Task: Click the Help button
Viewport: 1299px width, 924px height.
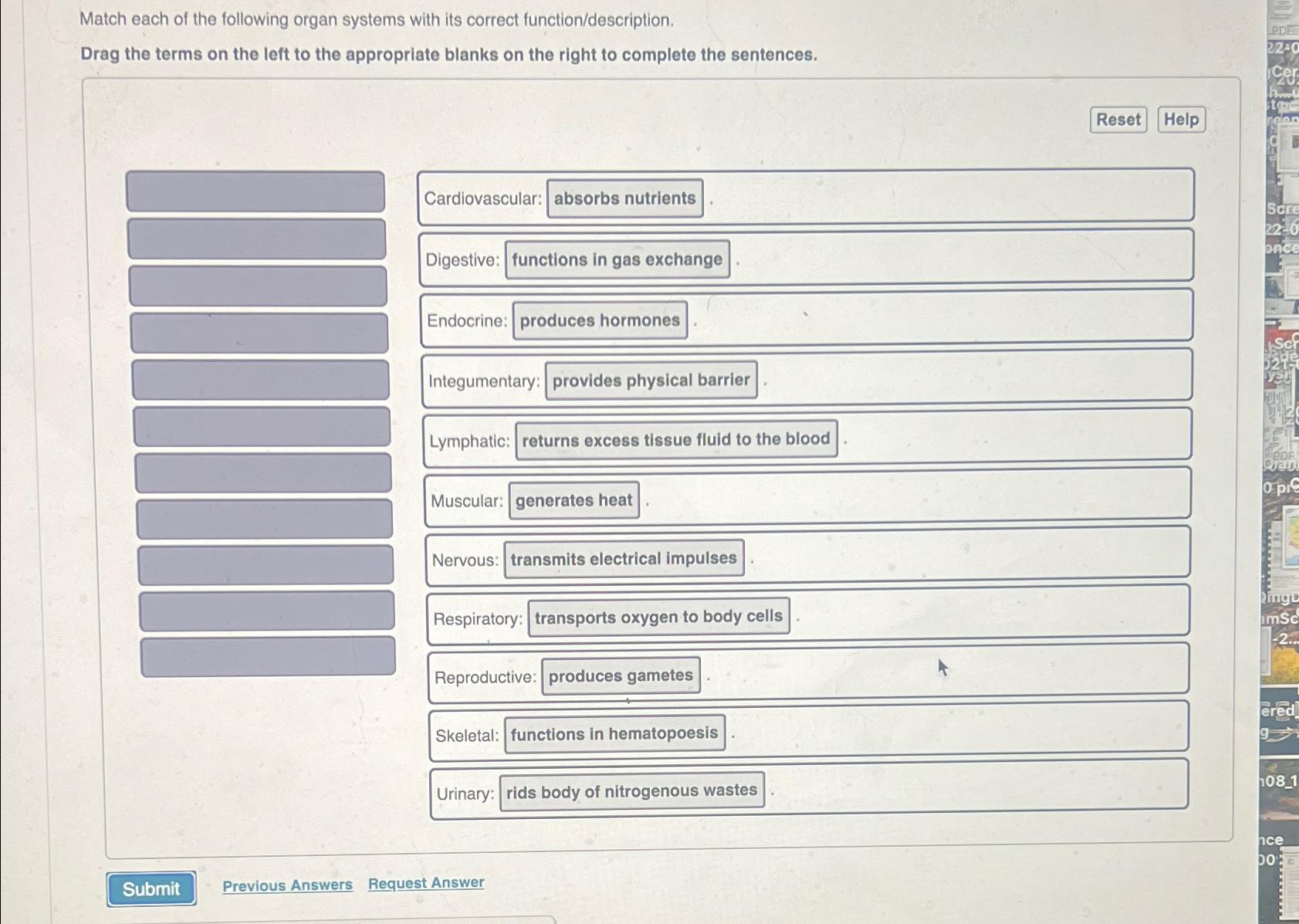Action: pyautogui.click(x=1182, y=120)
